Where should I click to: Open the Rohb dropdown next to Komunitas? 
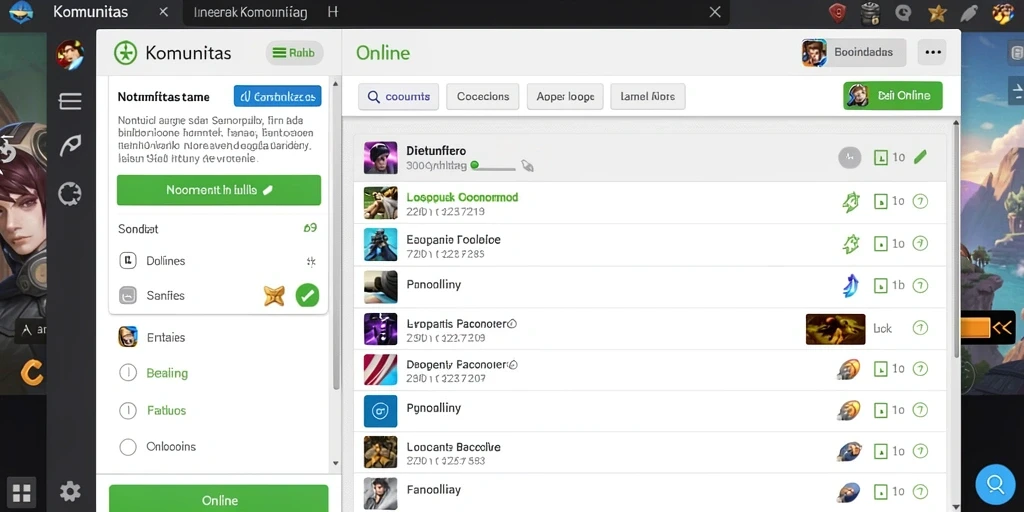(294, 53)
